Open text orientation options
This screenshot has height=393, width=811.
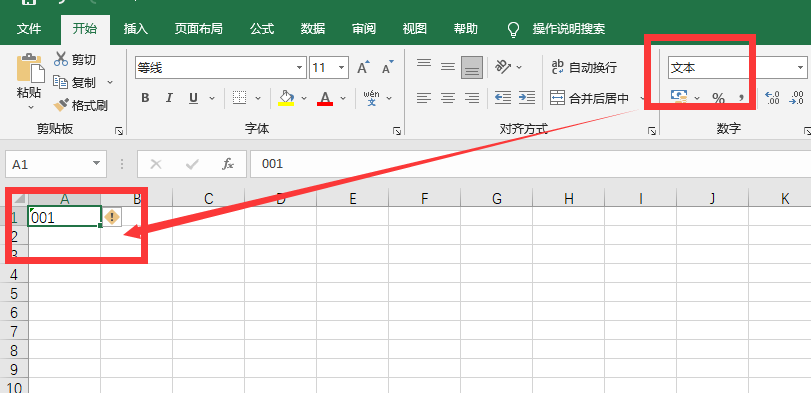coord(503,67)
